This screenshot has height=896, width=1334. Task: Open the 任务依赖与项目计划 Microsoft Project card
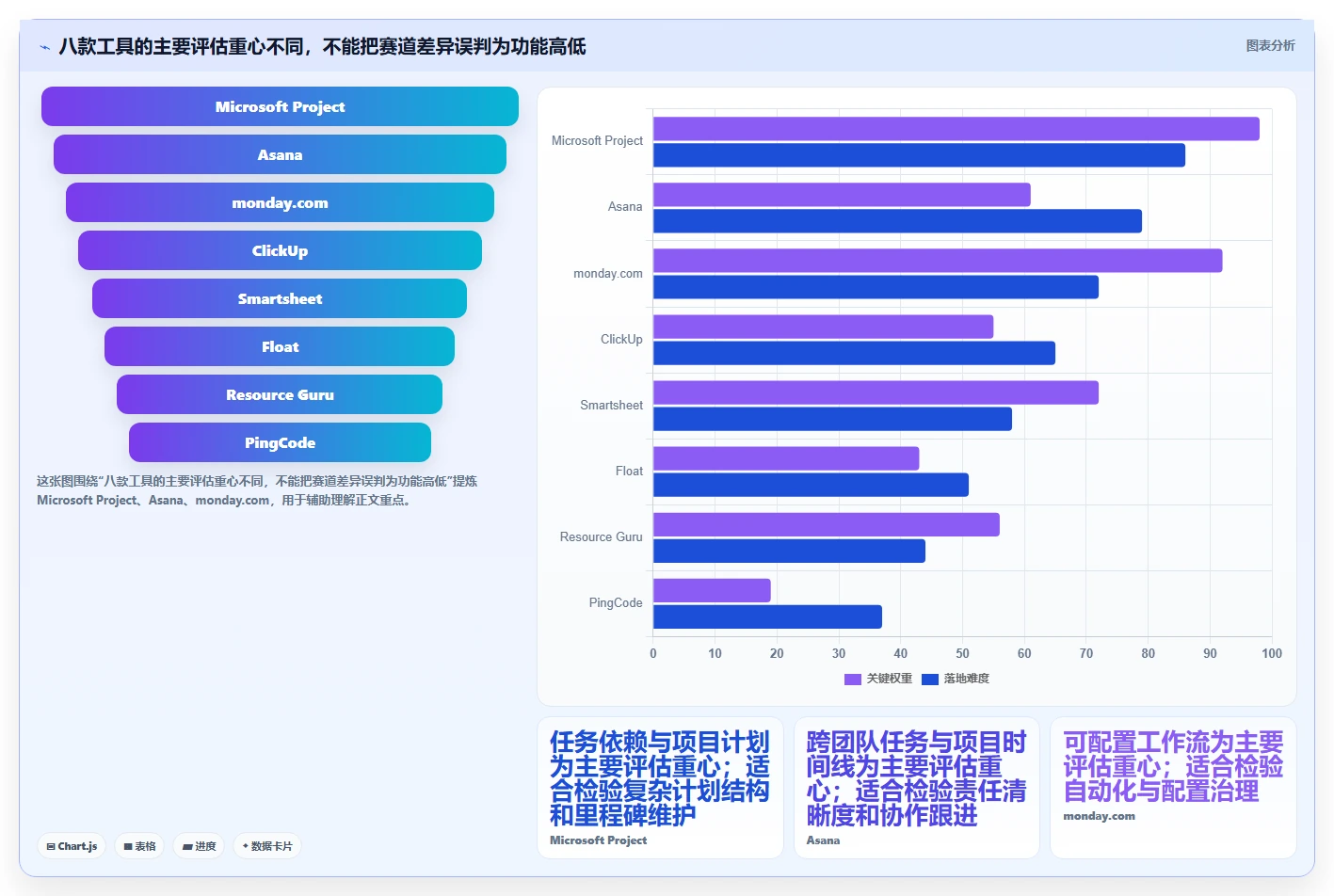(660, 788)
